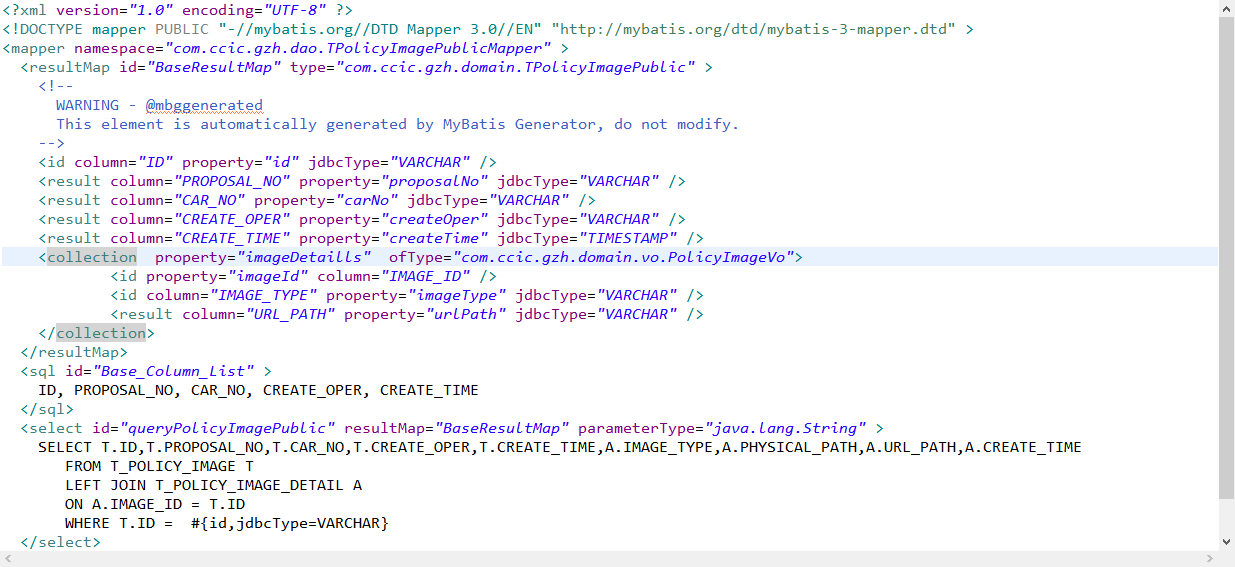Click the property value "carNo"
1235x567 pixels.
tap(367, 200)
